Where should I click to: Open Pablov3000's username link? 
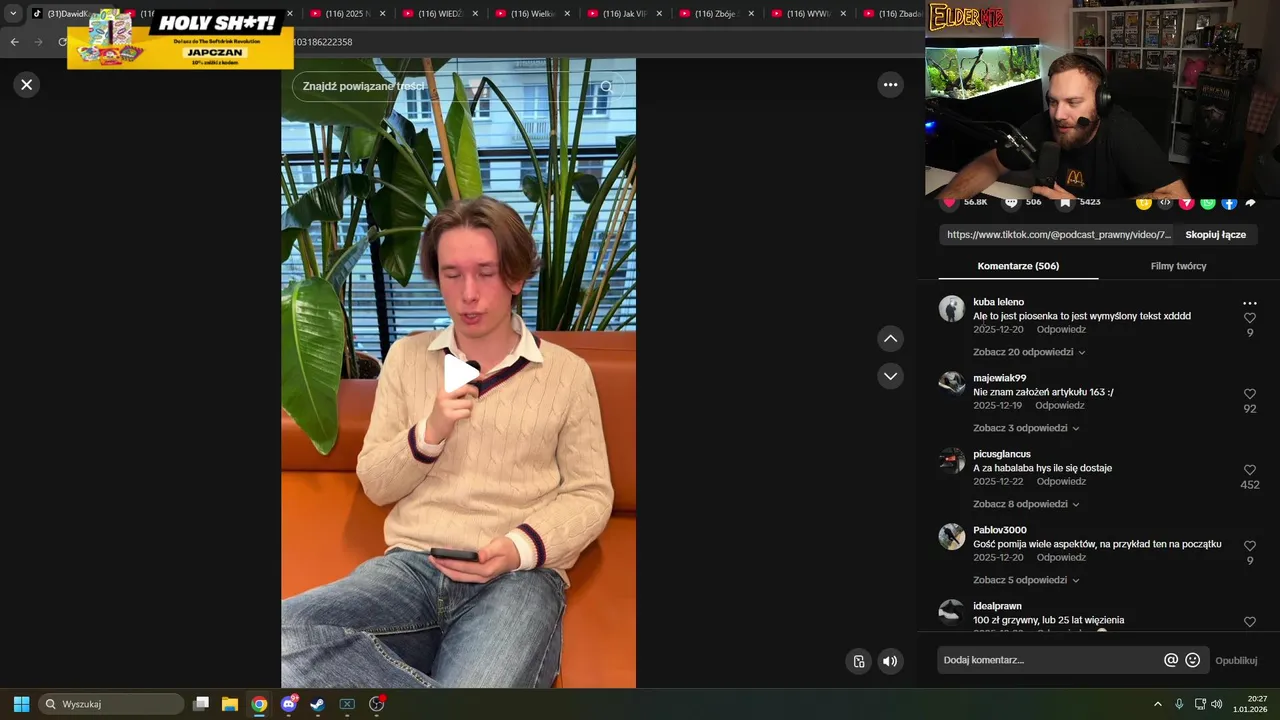click(999, 530)
